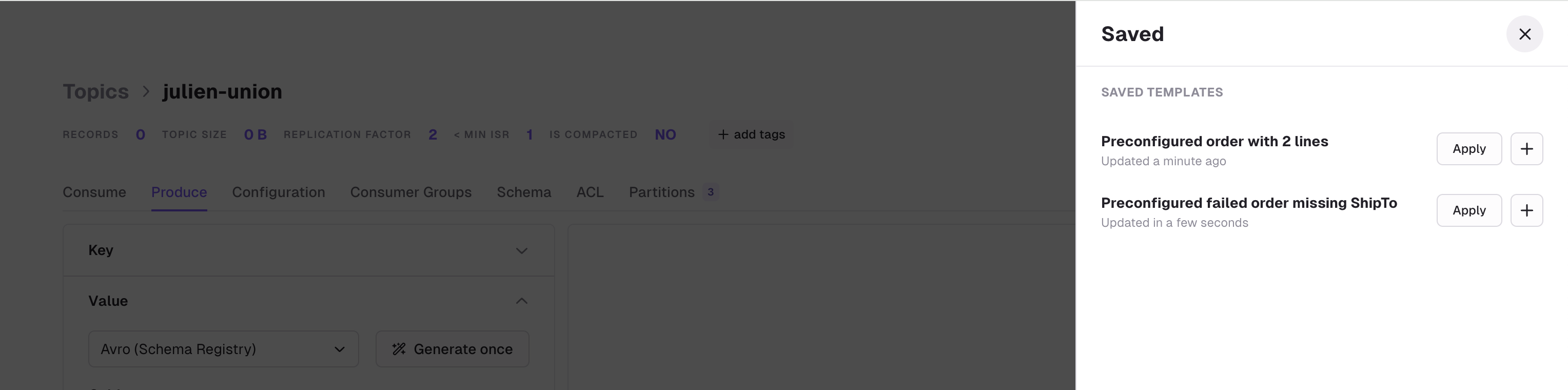Close the Saved templates panel

[x=1524, y=34]
